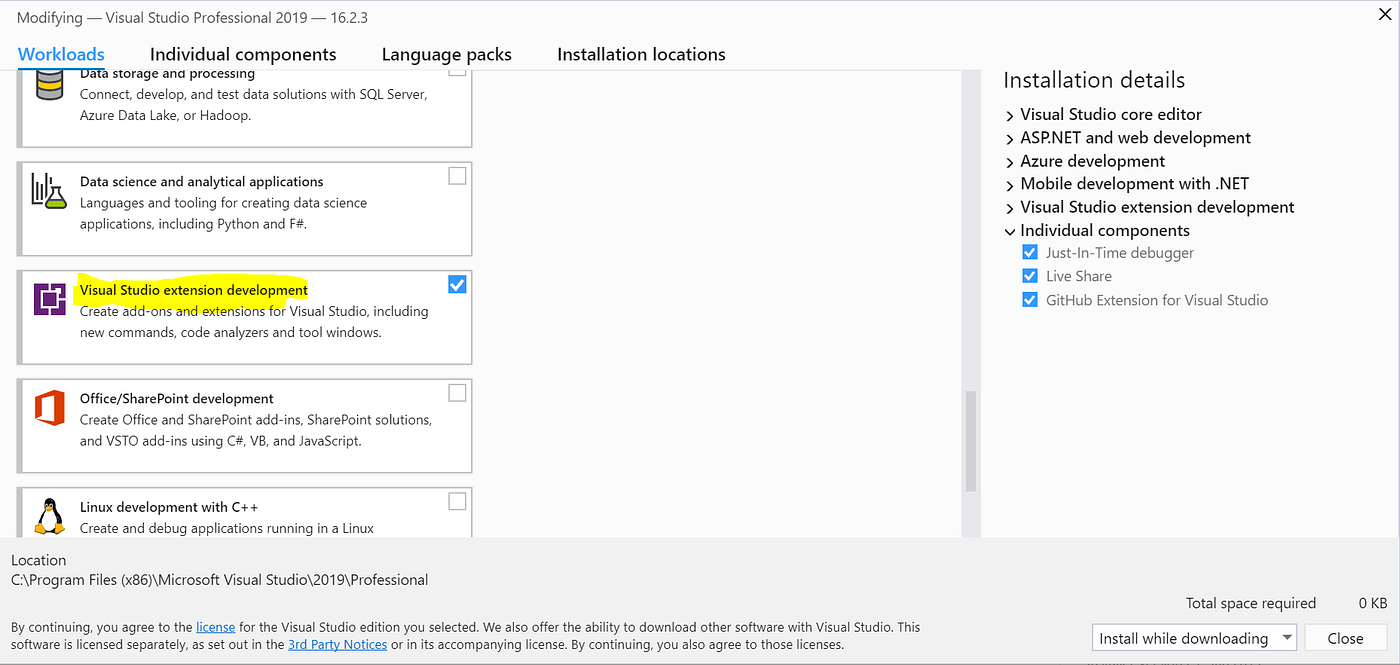
Task: Click the Office/SharePoint orange logo icon
Action: click(x=49, y=408)
